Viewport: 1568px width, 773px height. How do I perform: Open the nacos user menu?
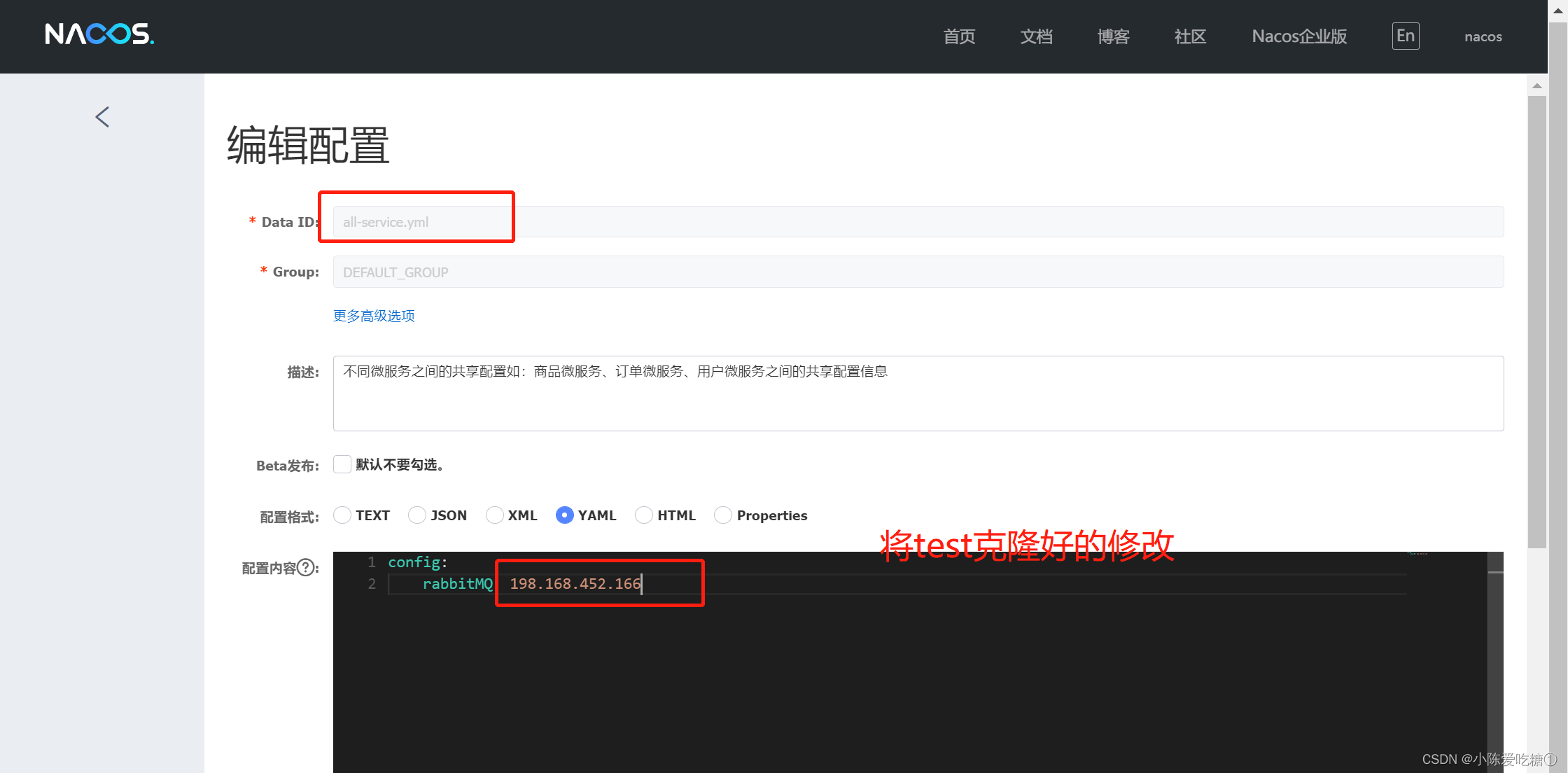click(x=1483, y=36)
